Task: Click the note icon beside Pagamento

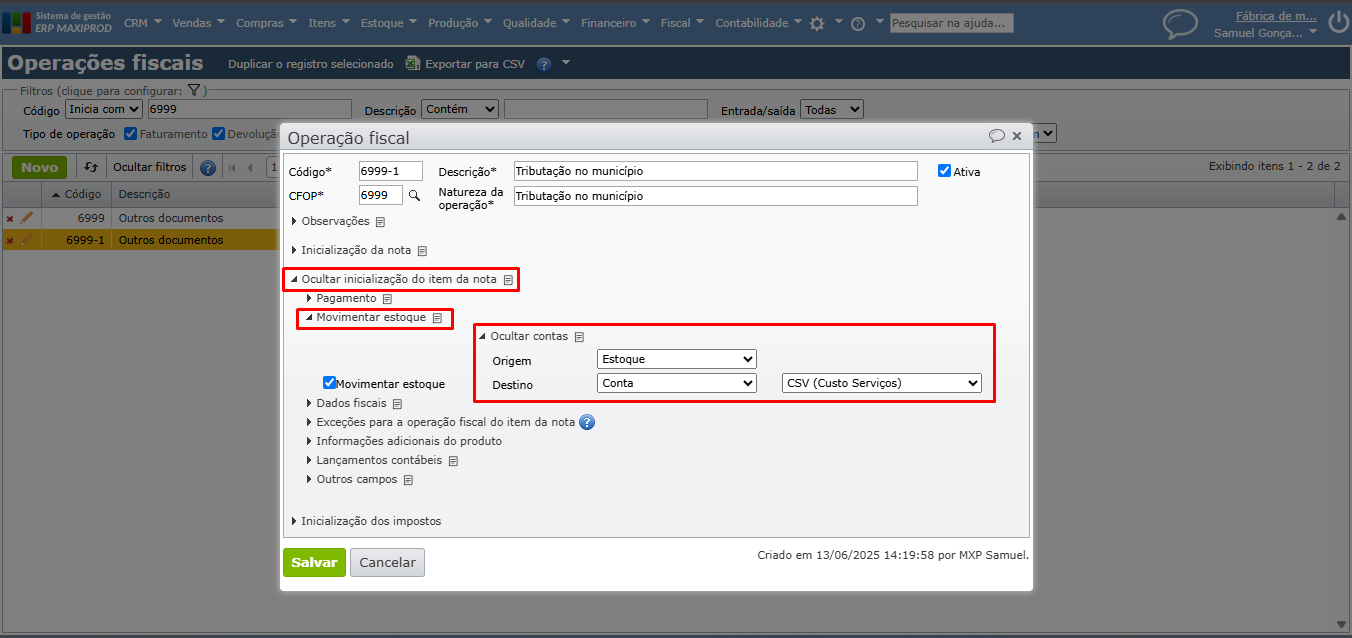Action: (x=387, y=299)
